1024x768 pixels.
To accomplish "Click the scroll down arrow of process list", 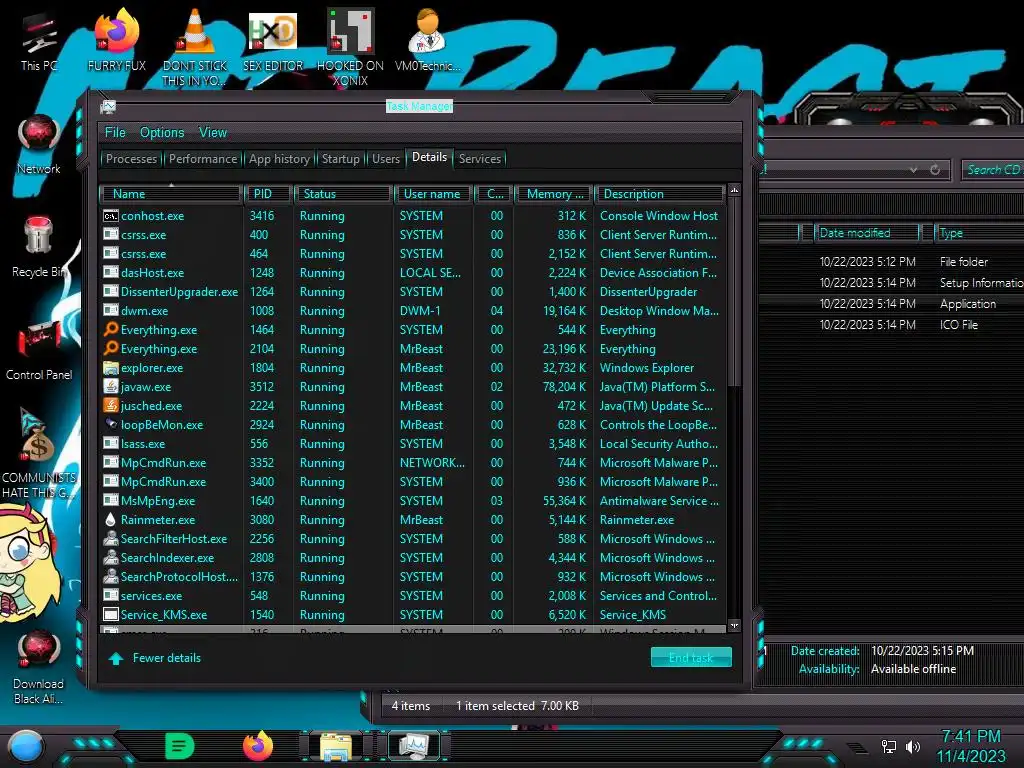I will pyautogui.click(x=734, y=626).
